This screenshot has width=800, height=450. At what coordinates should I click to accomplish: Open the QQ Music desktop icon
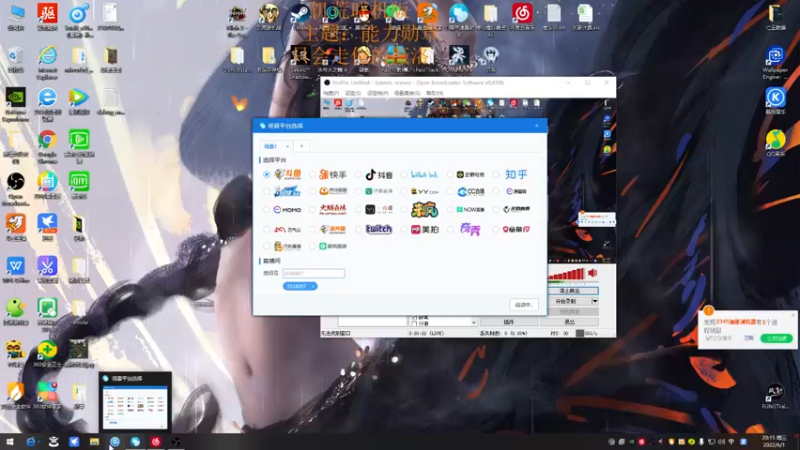tap(775, 143)
